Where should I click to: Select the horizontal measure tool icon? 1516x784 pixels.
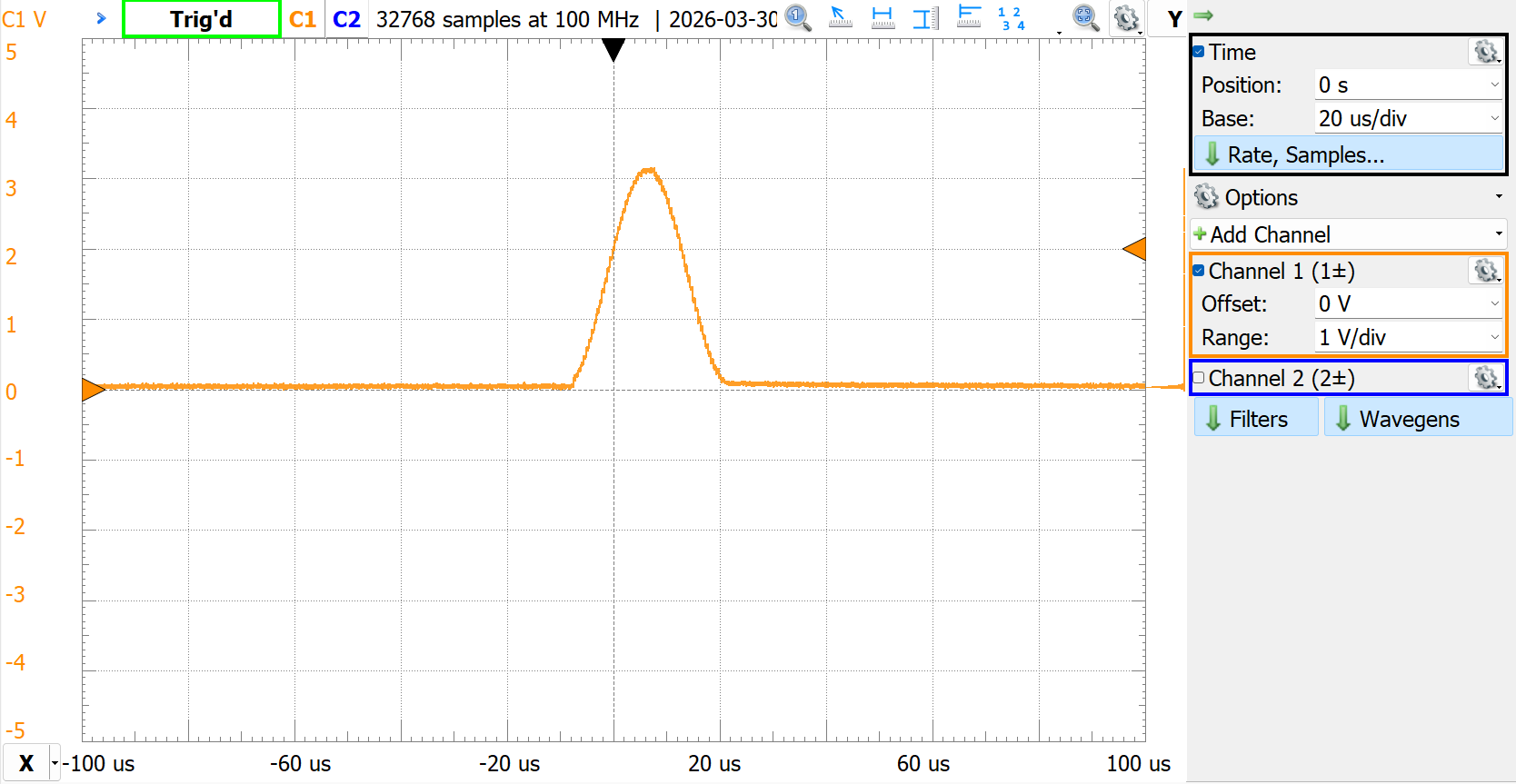point(883,18)
